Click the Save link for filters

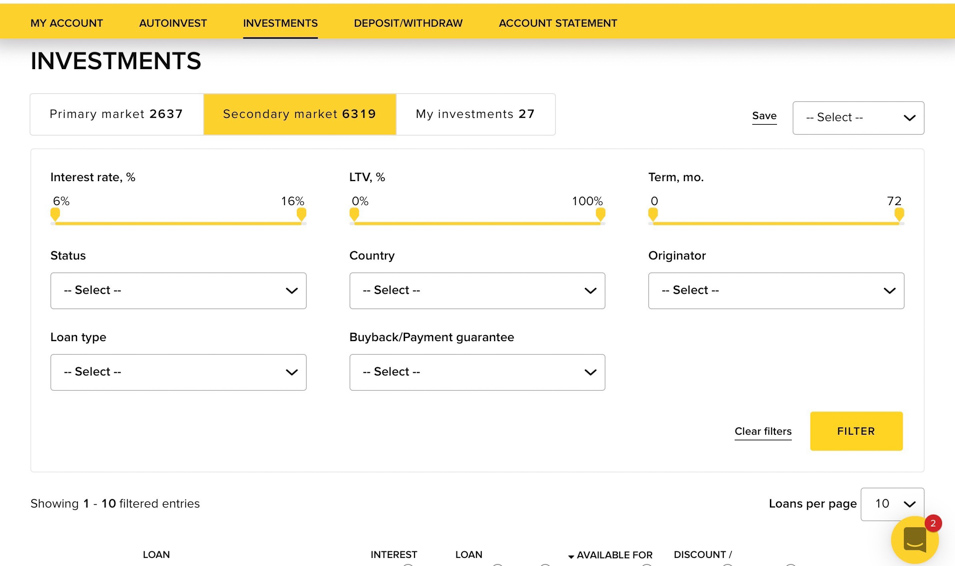764,116
